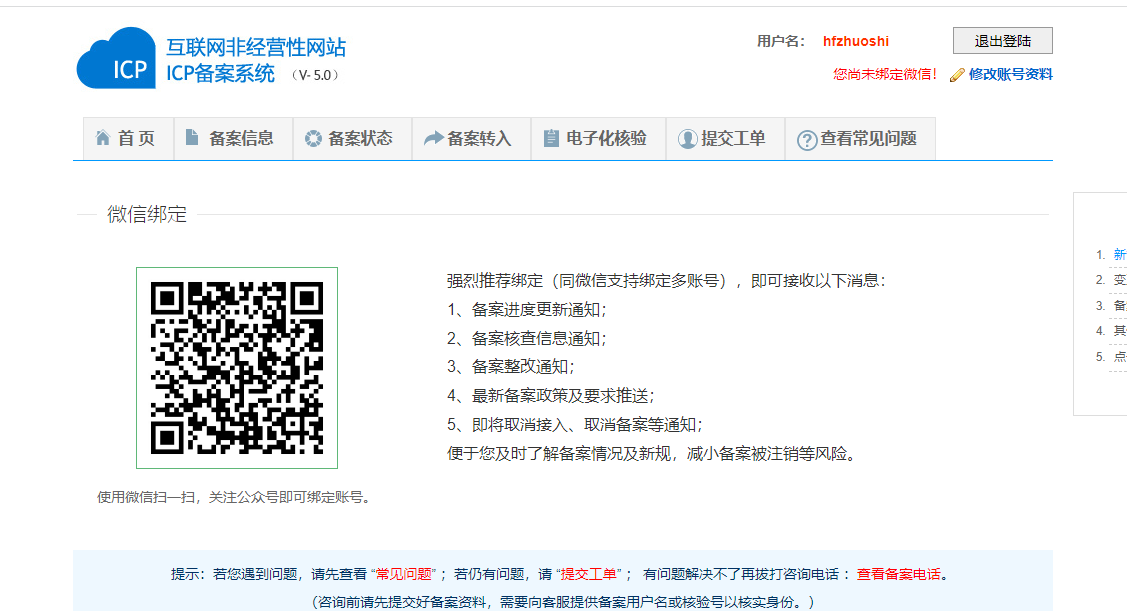Click line 4、最新备案政策及要求推送
This screenshot has height=611, width=1127.
tap(551, 396)
